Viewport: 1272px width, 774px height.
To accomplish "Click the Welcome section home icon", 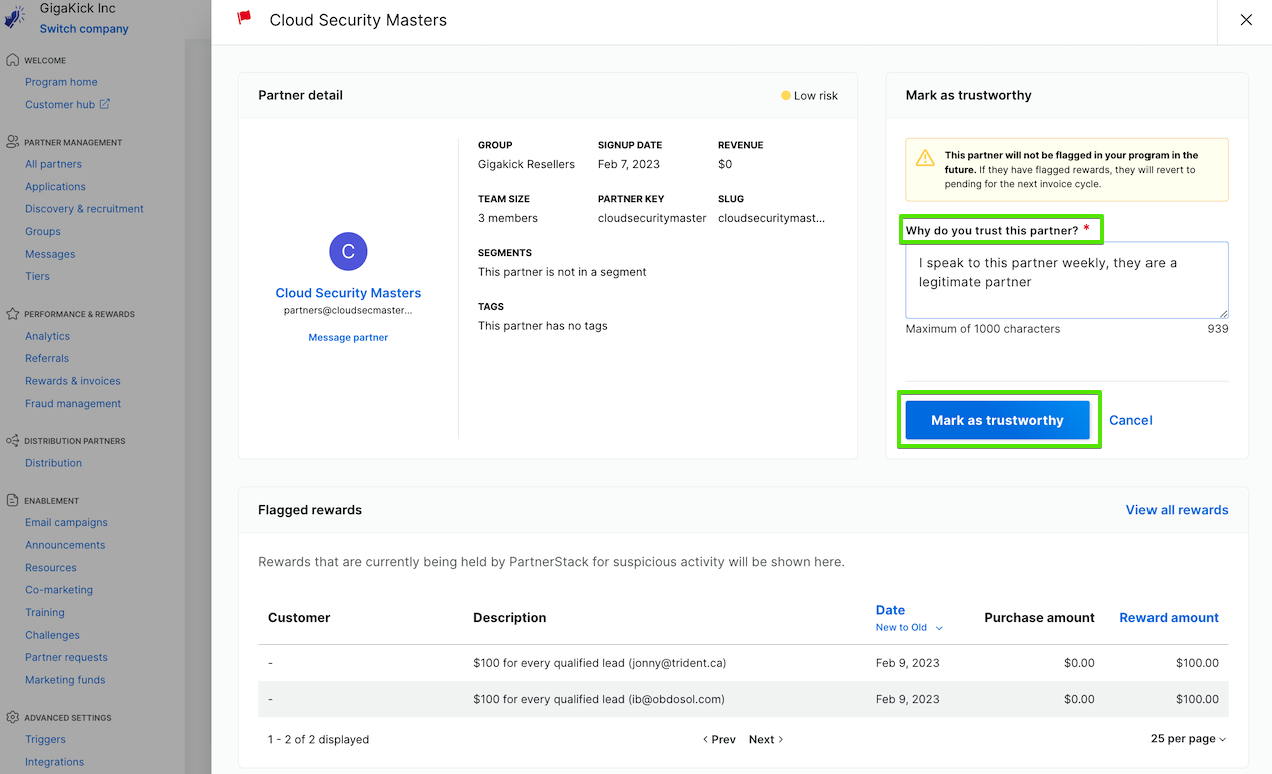I will click(10, 59).
